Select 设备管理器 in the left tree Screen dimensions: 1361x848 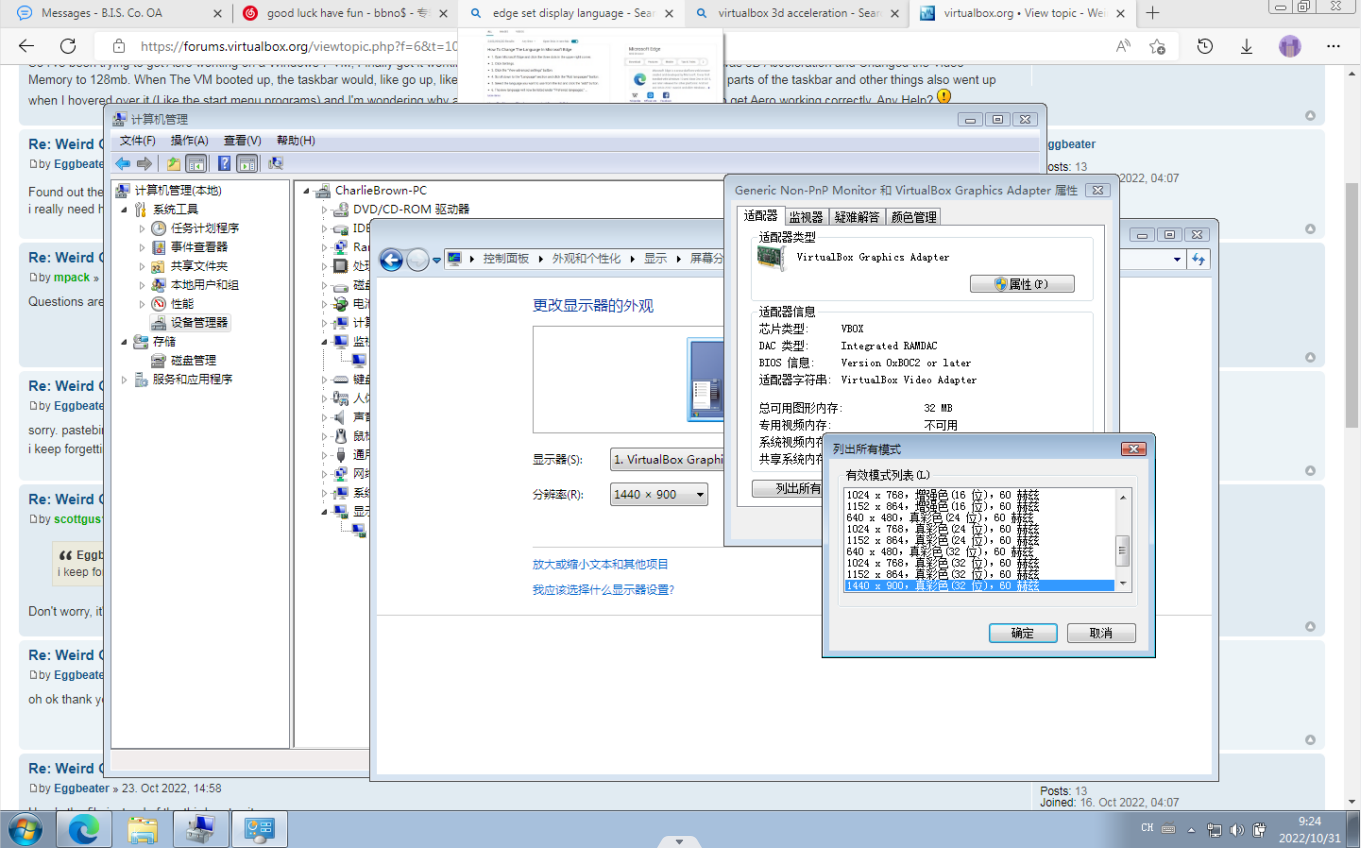[x=189, y=323]
